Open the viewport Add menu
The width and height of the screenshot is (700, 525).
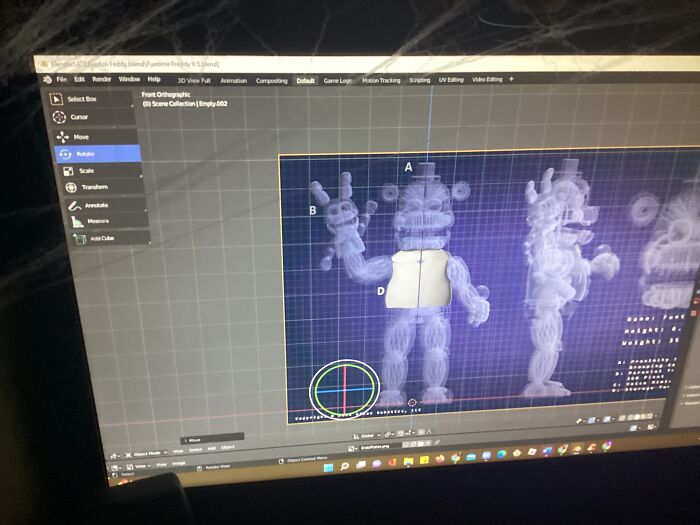click(x=212, y=448)
